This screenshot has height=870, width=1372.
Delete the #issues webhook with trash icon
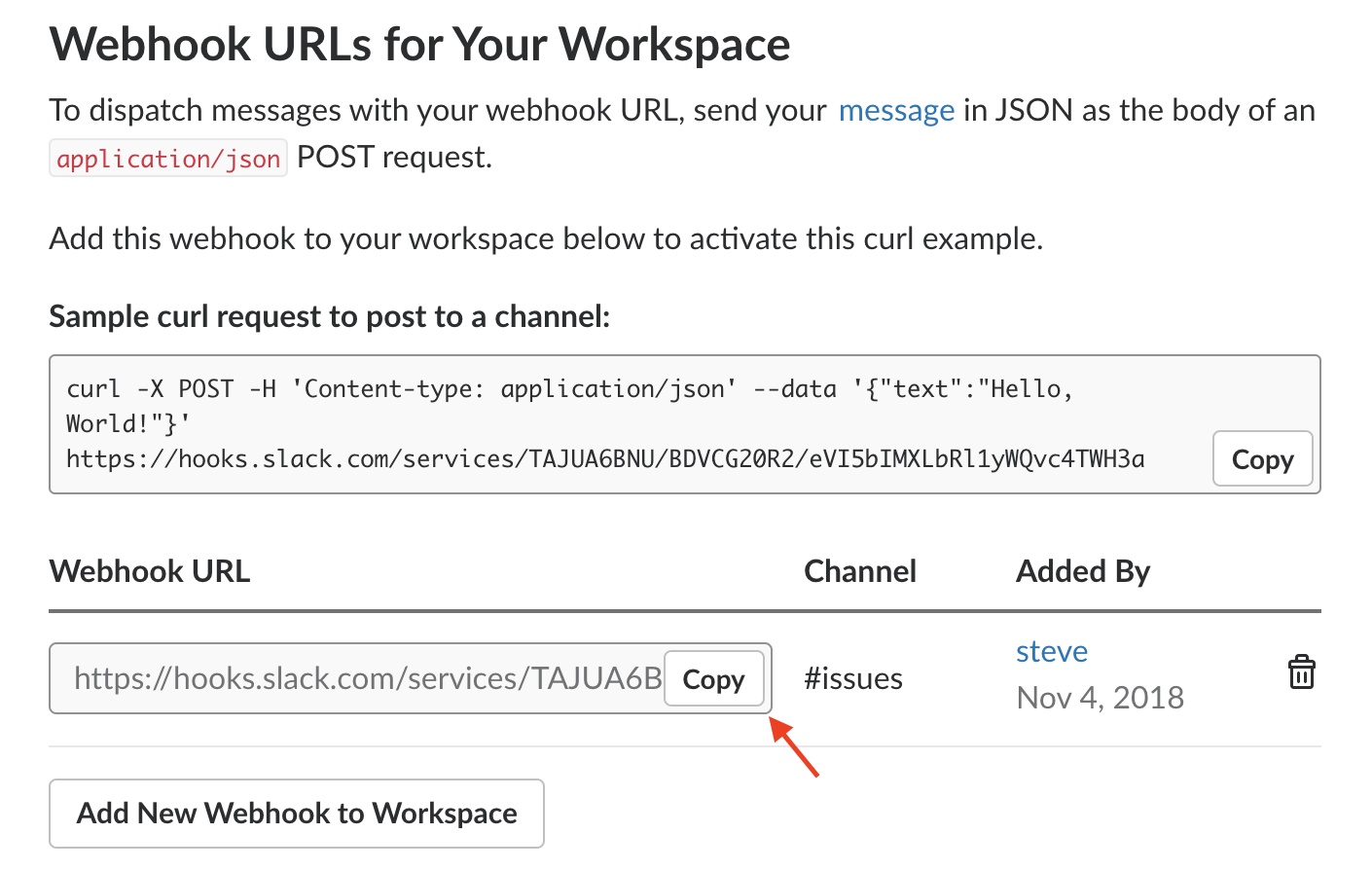coord(1301,672)
